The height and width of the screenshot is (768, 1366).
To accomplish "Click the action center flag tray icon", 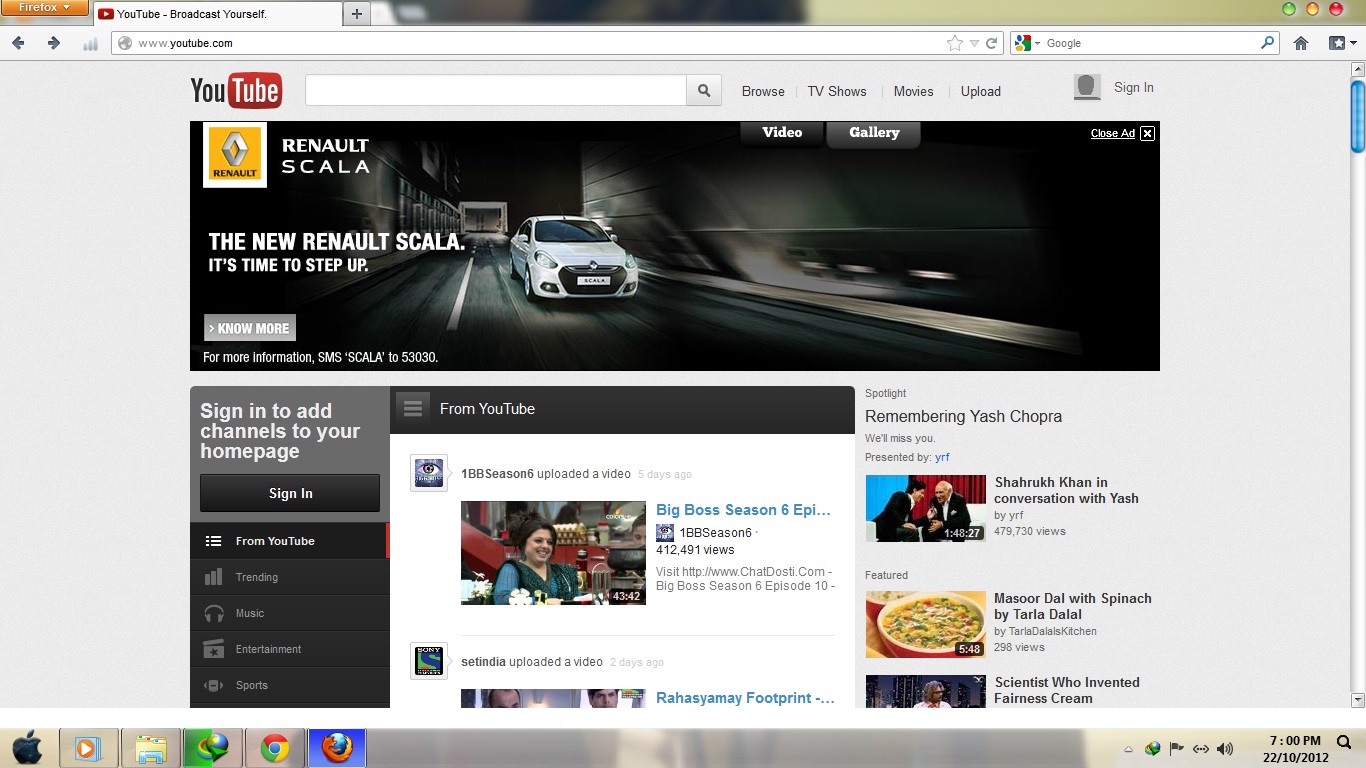I will pyautogui.click(x=1177, y=748).
